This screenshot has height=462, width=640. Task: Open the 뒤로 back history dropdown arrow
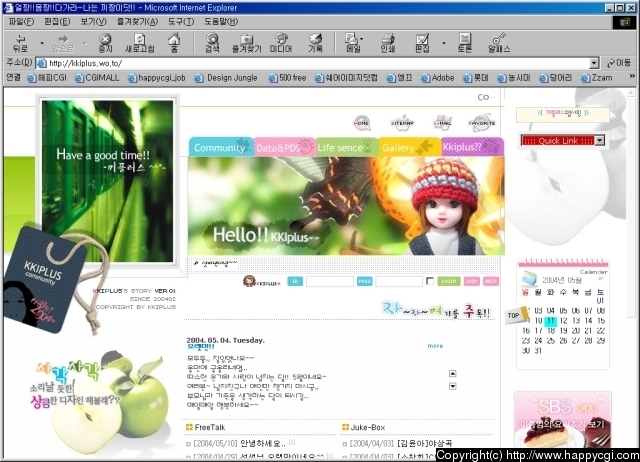[x=42, y=43]
